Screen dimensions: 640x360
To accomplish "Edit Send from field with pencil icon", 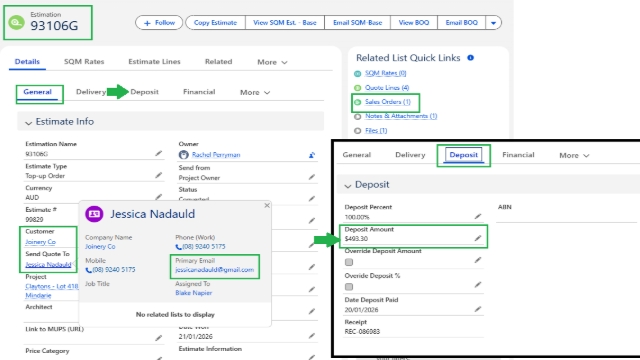I will pyautogui.click(x=312, y=177).
